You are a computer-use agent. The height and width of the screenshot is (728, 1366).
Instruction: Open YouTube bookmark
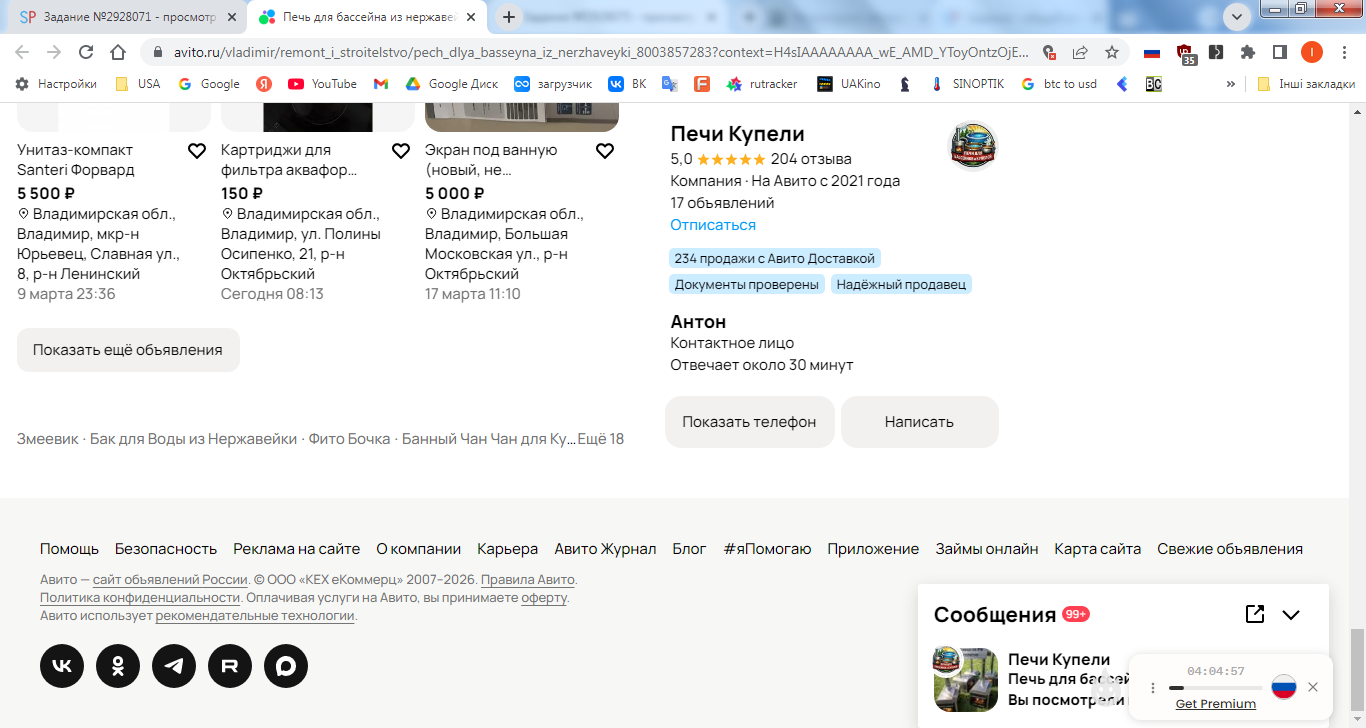(322, 84)
